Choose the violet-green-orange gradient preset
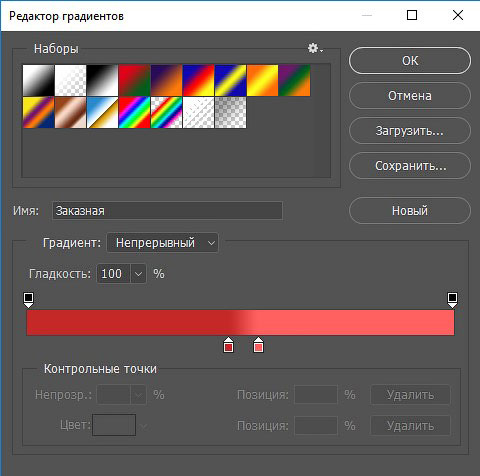Screen dimensions: 480x476 pyautogui.click(x=294, y=80)
